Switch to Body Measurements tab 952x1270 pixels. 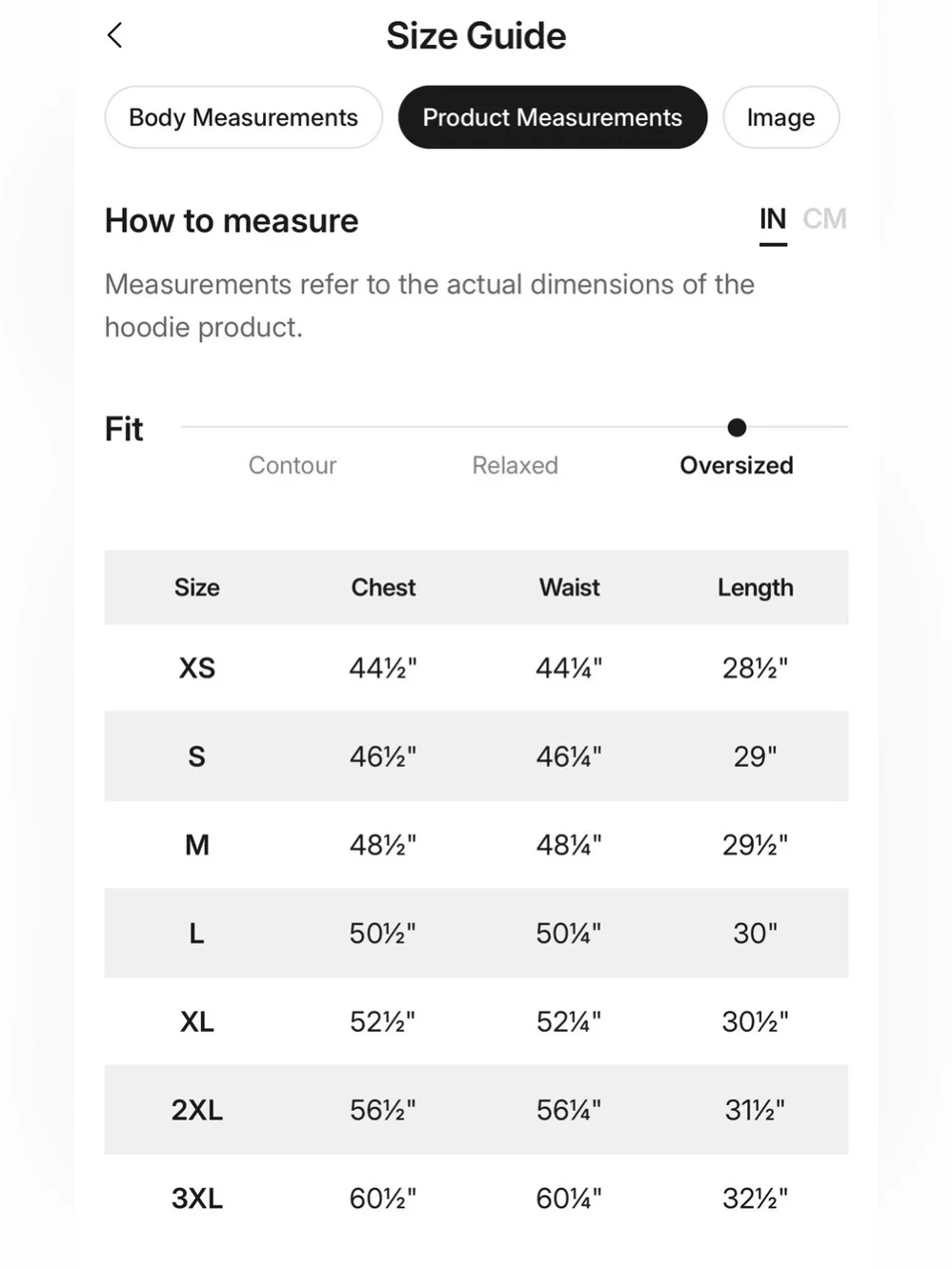point(243,117)
